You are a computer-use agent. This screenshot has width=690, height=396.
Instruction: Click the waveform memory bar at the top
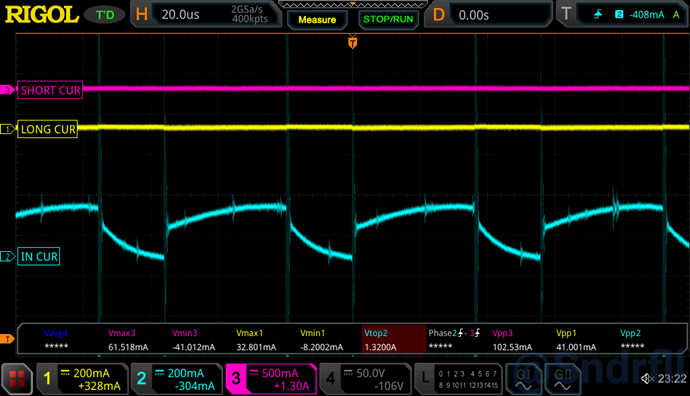(352, 4)
